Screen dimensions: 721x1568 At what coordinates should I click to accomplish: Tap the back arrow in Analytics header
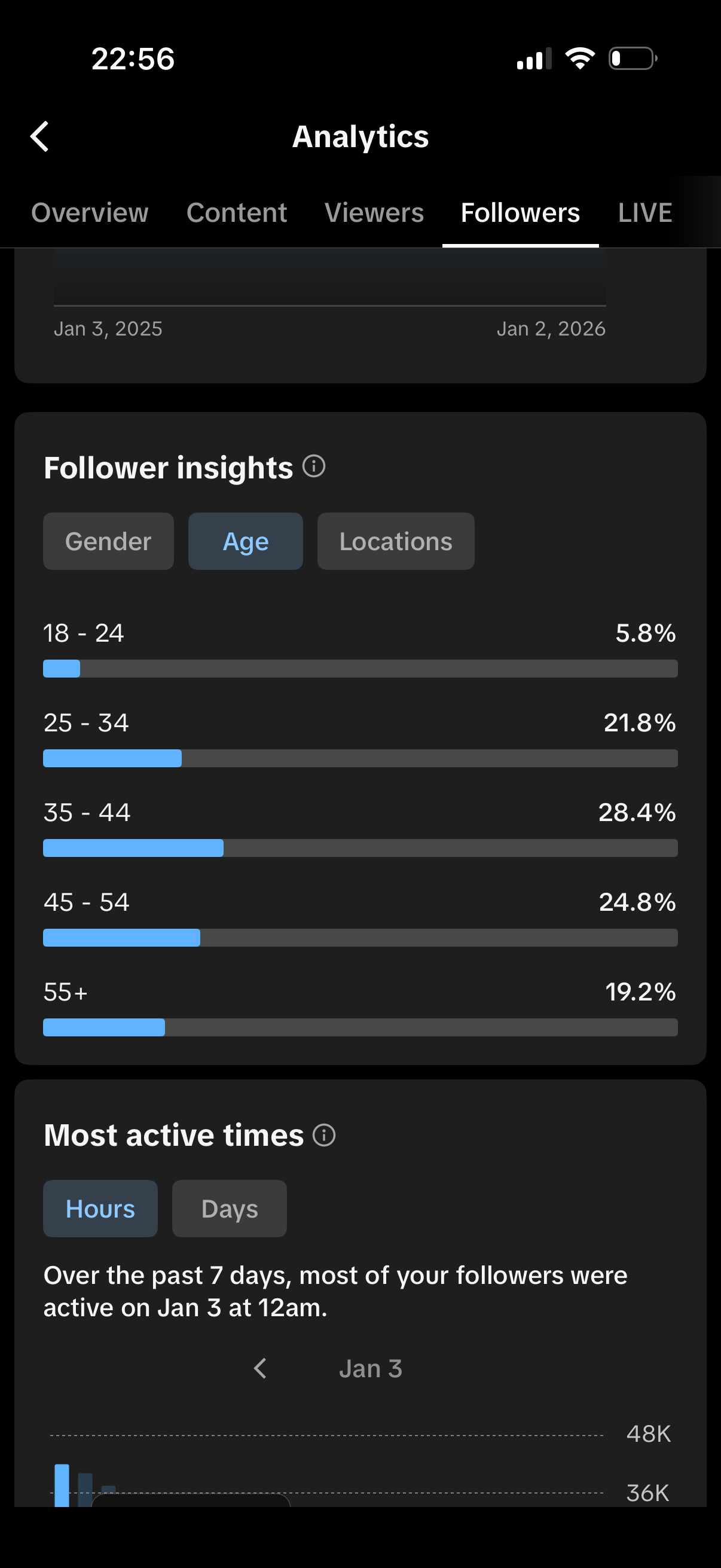(40, 136)
